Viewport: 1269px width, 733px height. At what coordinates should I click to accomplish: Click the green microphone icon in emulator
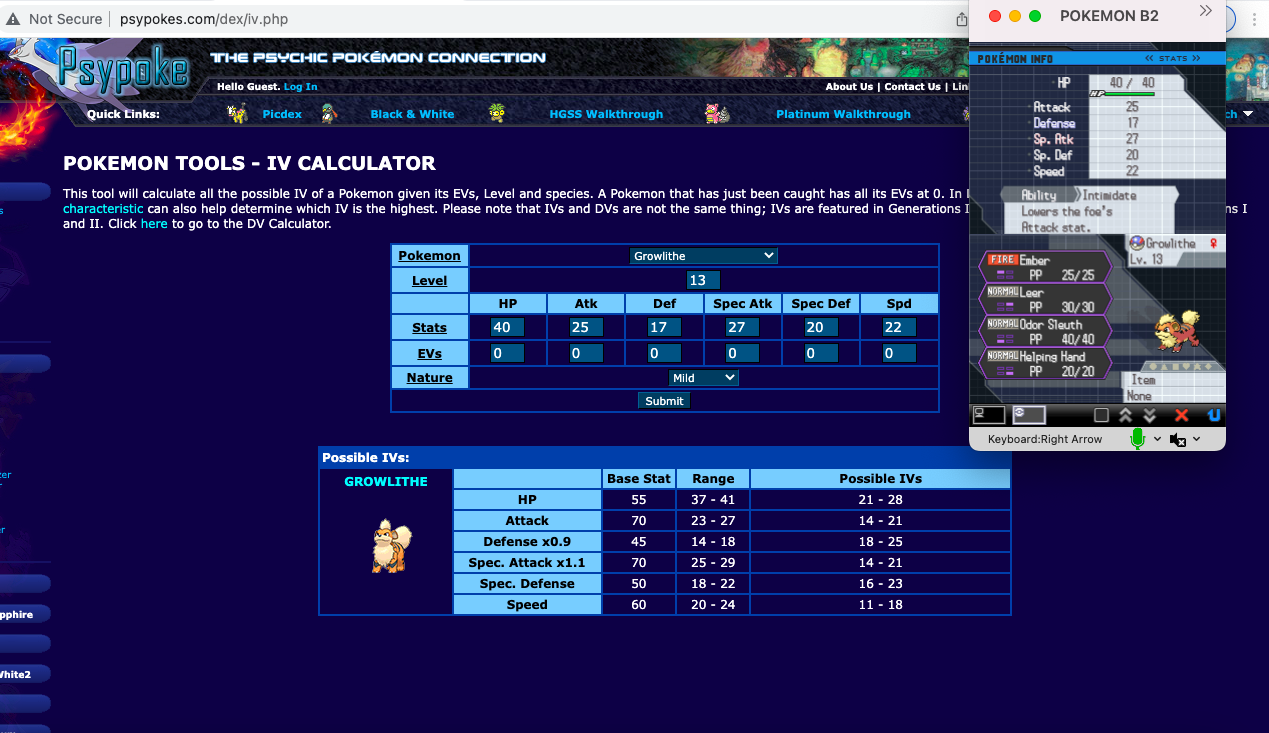coord(1137,439)
